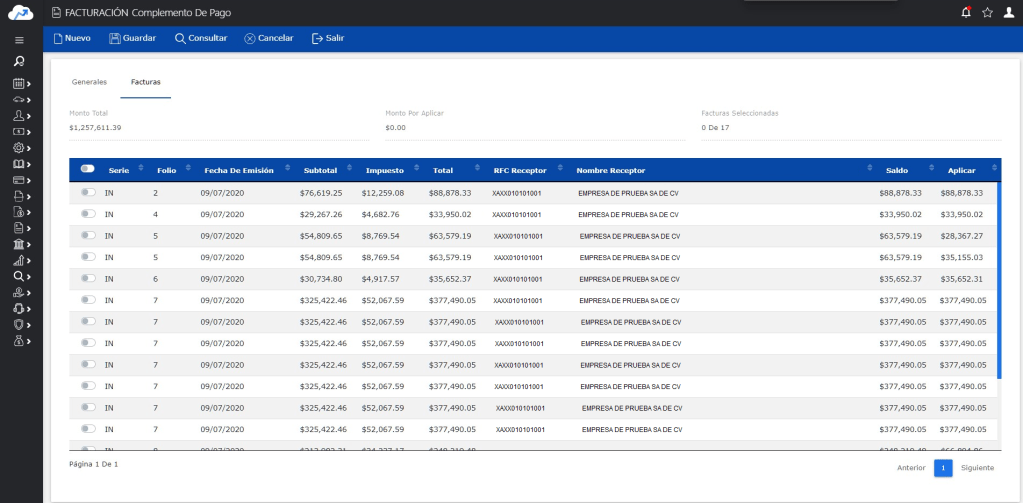Click the Guardar button
Screen dimensions: 1023x503
(x=132, y=38)
